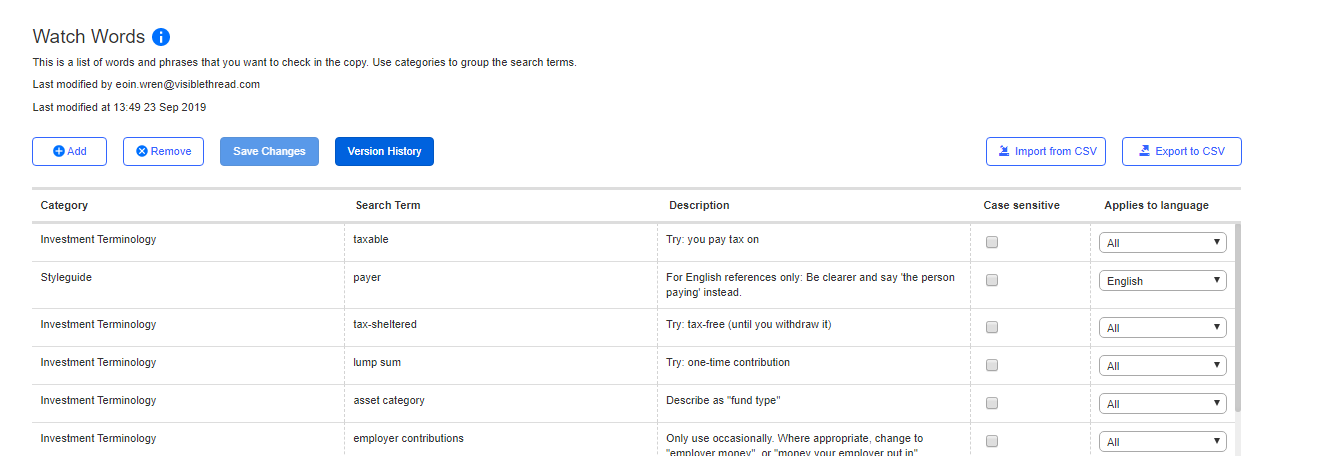This screenshot has height=456, width=1327.
Task: Check case sensitive box for 'lump sum'
Action: click(x=992, y=366)
